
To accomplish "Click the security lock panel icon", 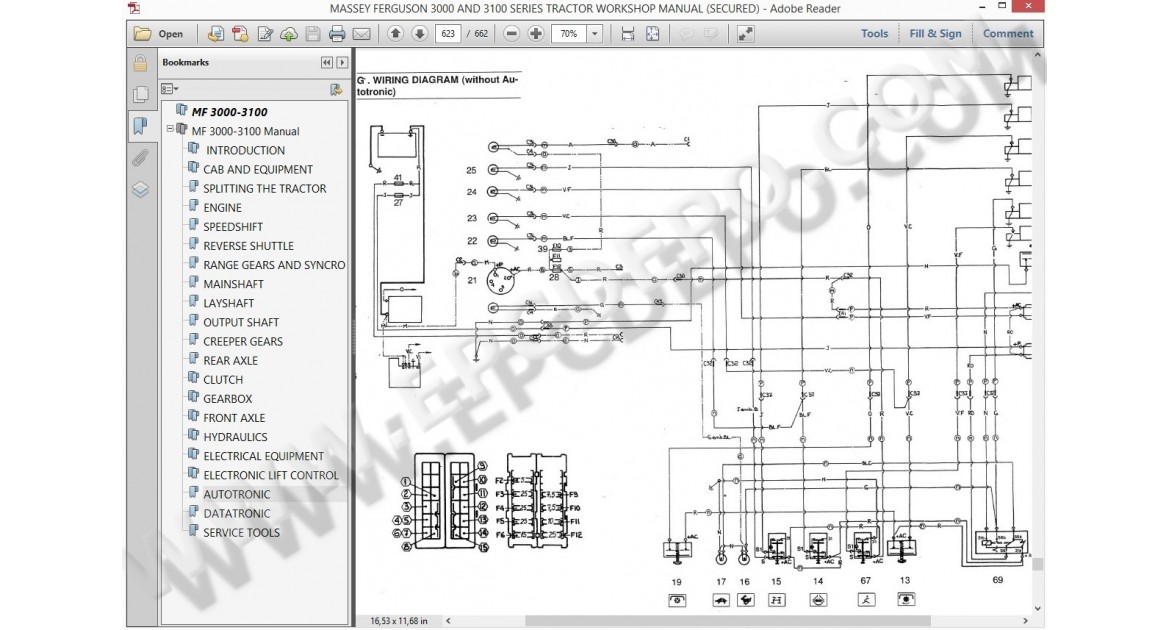I will [x=140, y=63].
